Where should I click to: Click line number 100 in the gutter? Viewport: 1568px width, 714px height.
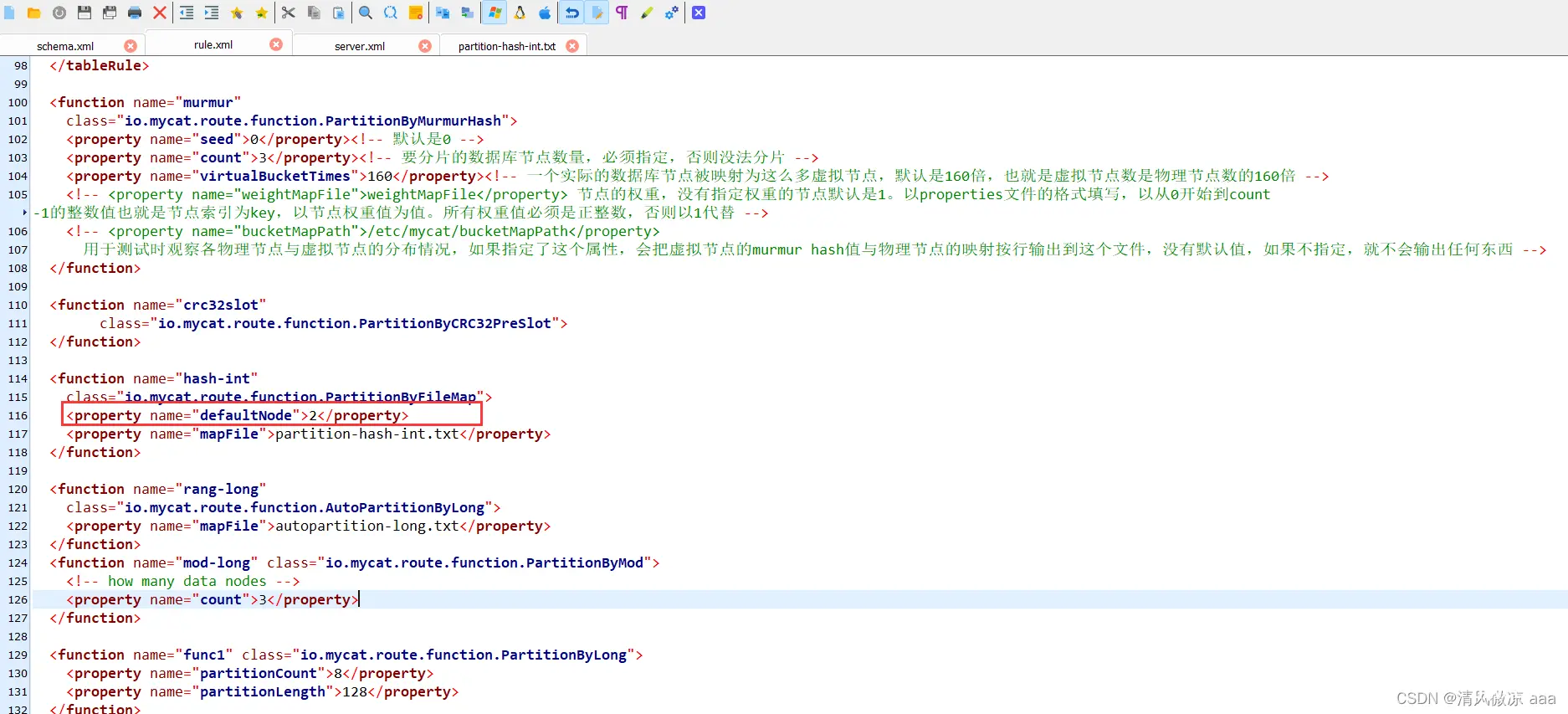18,102
